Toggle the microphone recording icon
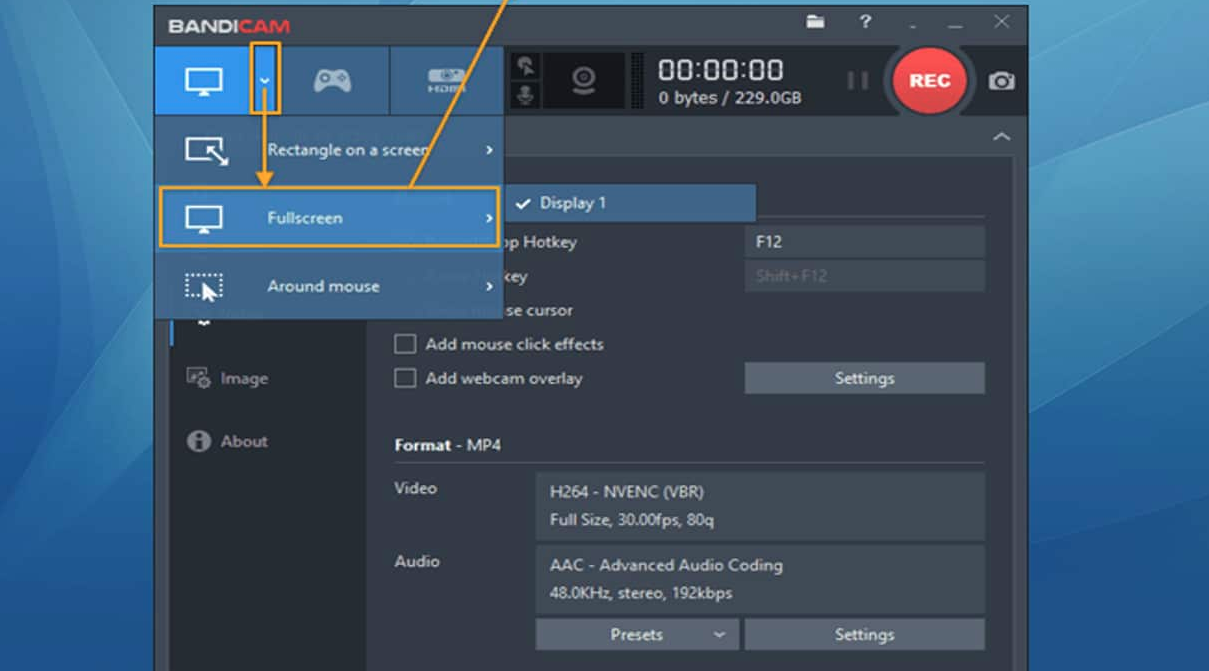 click(525, 95)
